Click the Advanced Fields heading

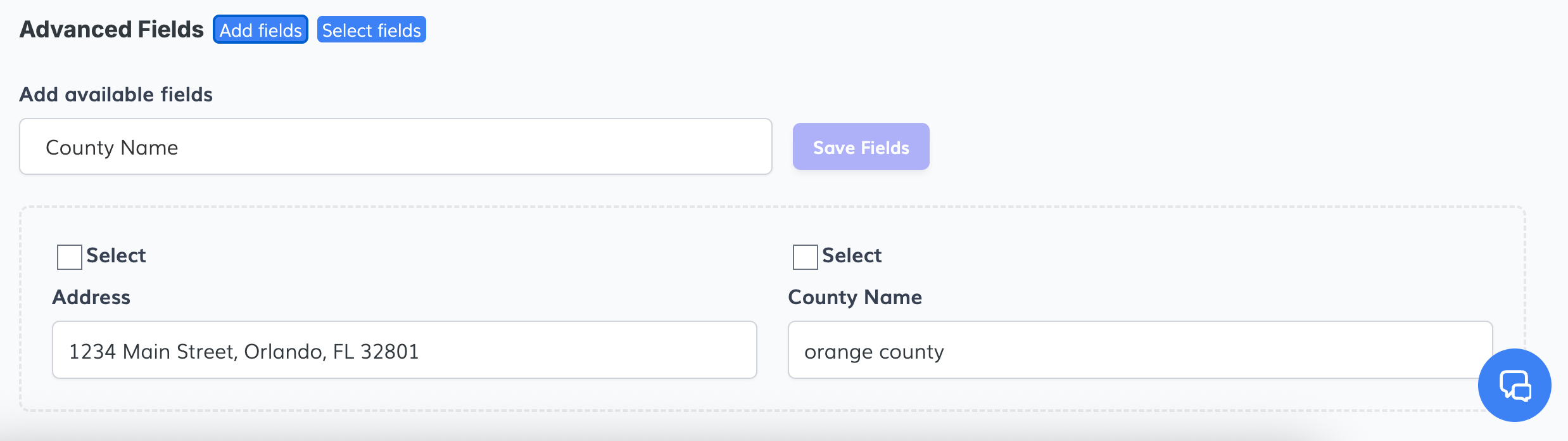pyautogui.click(x=111, y=30)
